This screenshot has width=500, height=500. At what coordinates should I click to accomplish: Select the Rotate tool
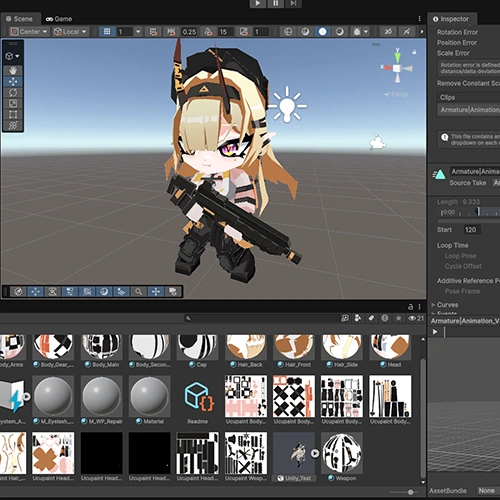tap(13, 93)
